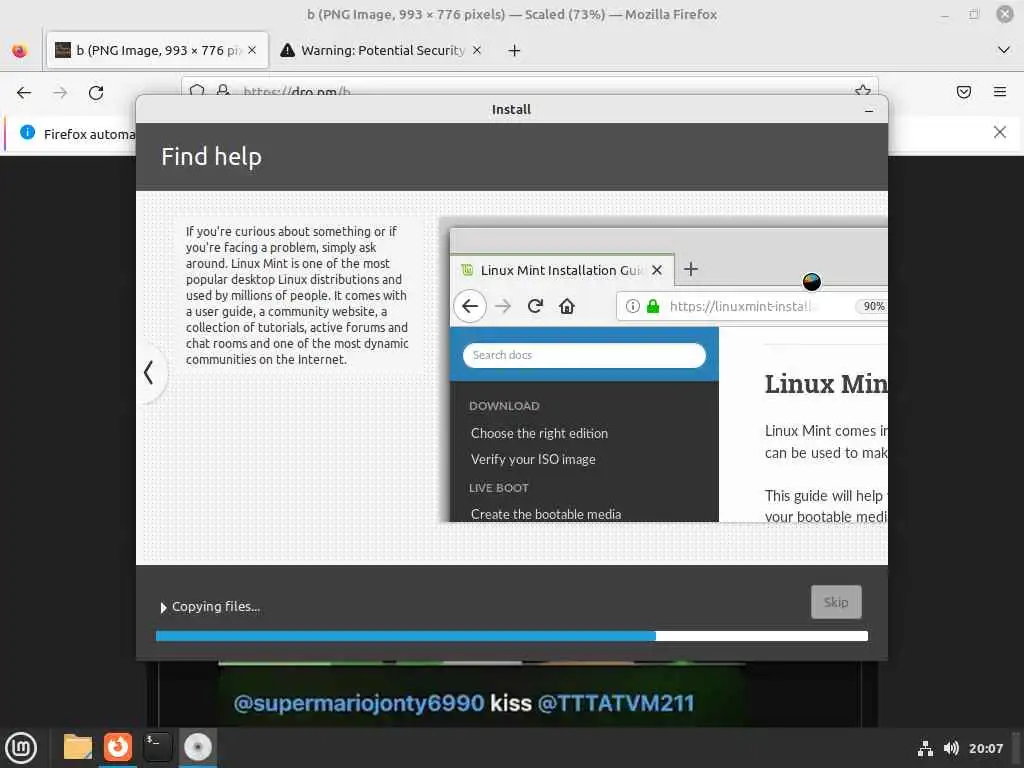1024x768 pixels.
Task: Switch to Warning: Potential Security tab
Action: click(381, 50)
